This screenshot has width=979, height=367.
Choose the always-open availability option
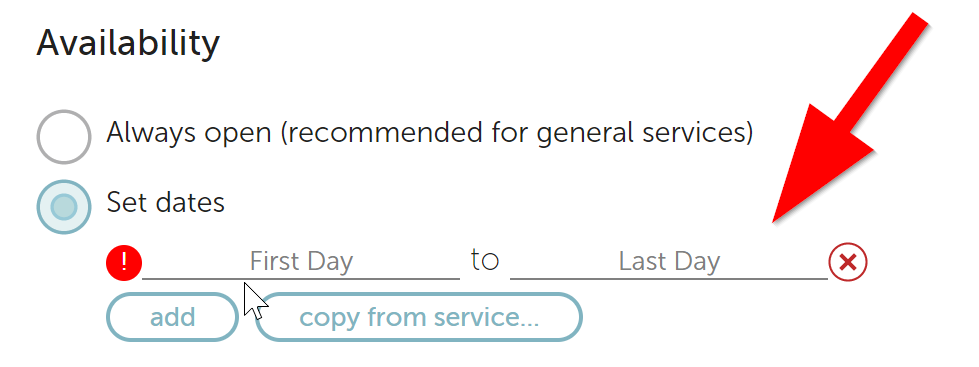pyautogui.click(x=64, y=137)
